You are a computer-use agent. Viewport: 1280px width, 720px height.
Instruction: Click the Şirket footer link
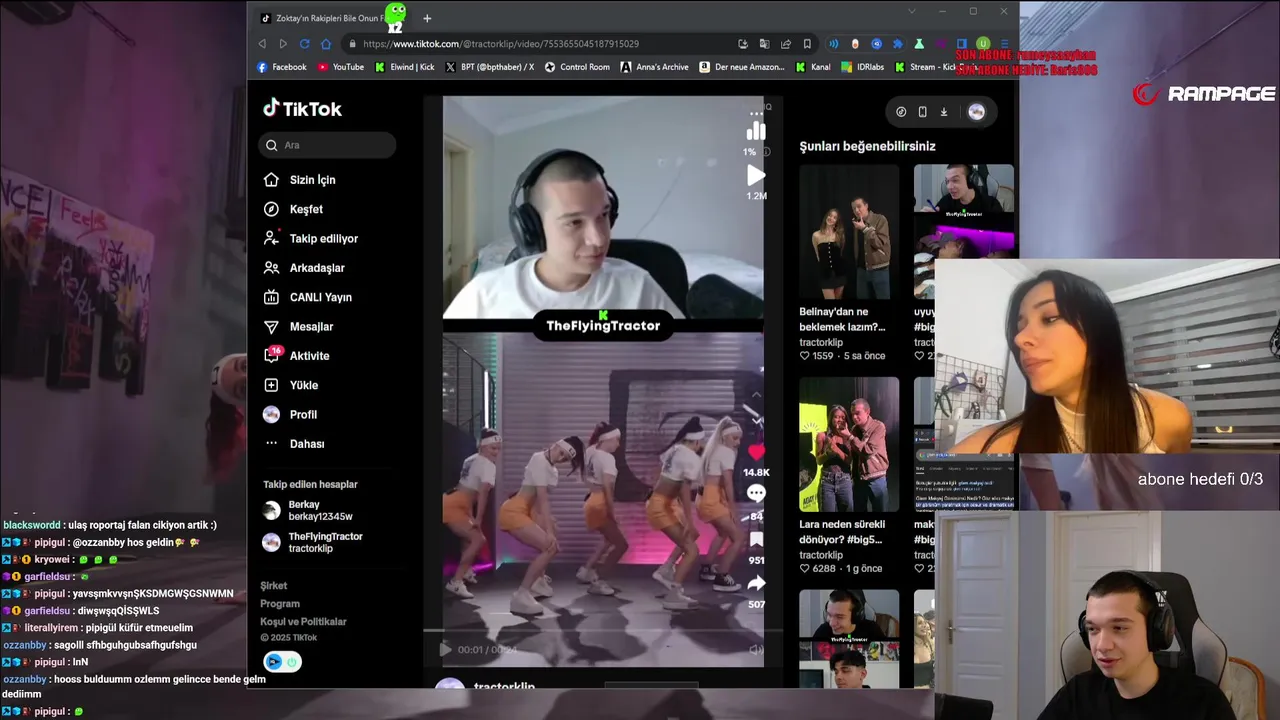[x=274, y=586]
